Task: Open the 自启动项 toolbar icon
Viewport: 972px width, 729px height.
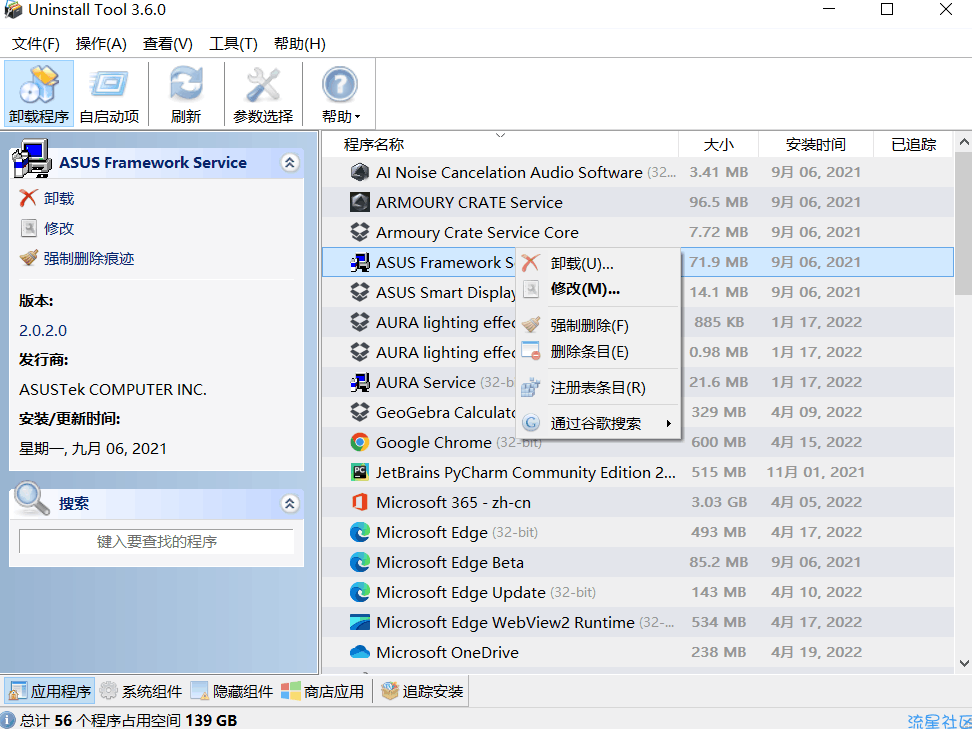Action: pyautogui.click(x=109, y=94)
